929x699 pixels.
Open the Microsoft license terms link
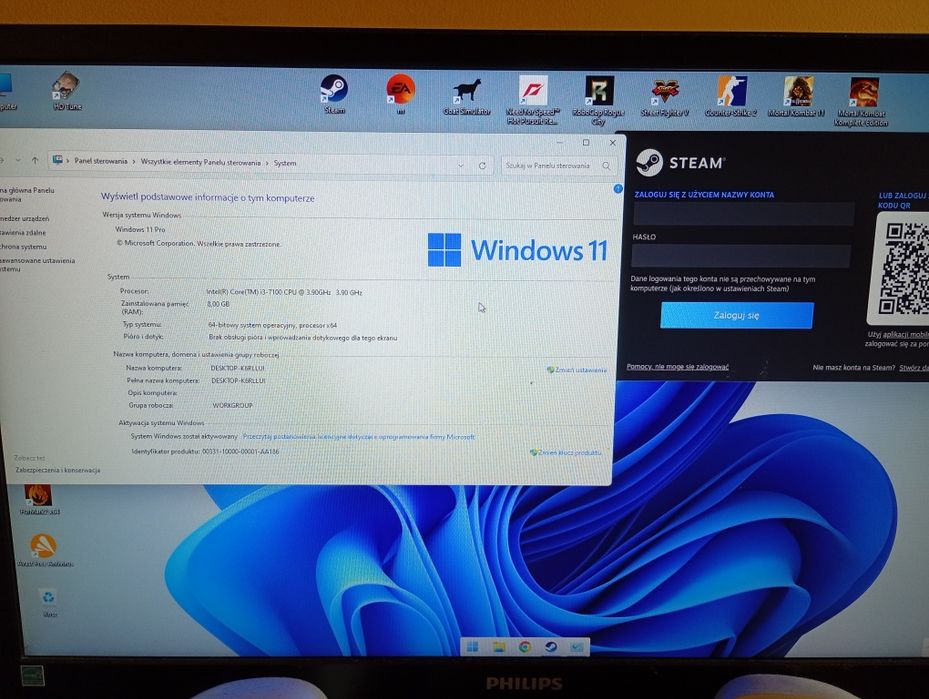pos(358,437)
